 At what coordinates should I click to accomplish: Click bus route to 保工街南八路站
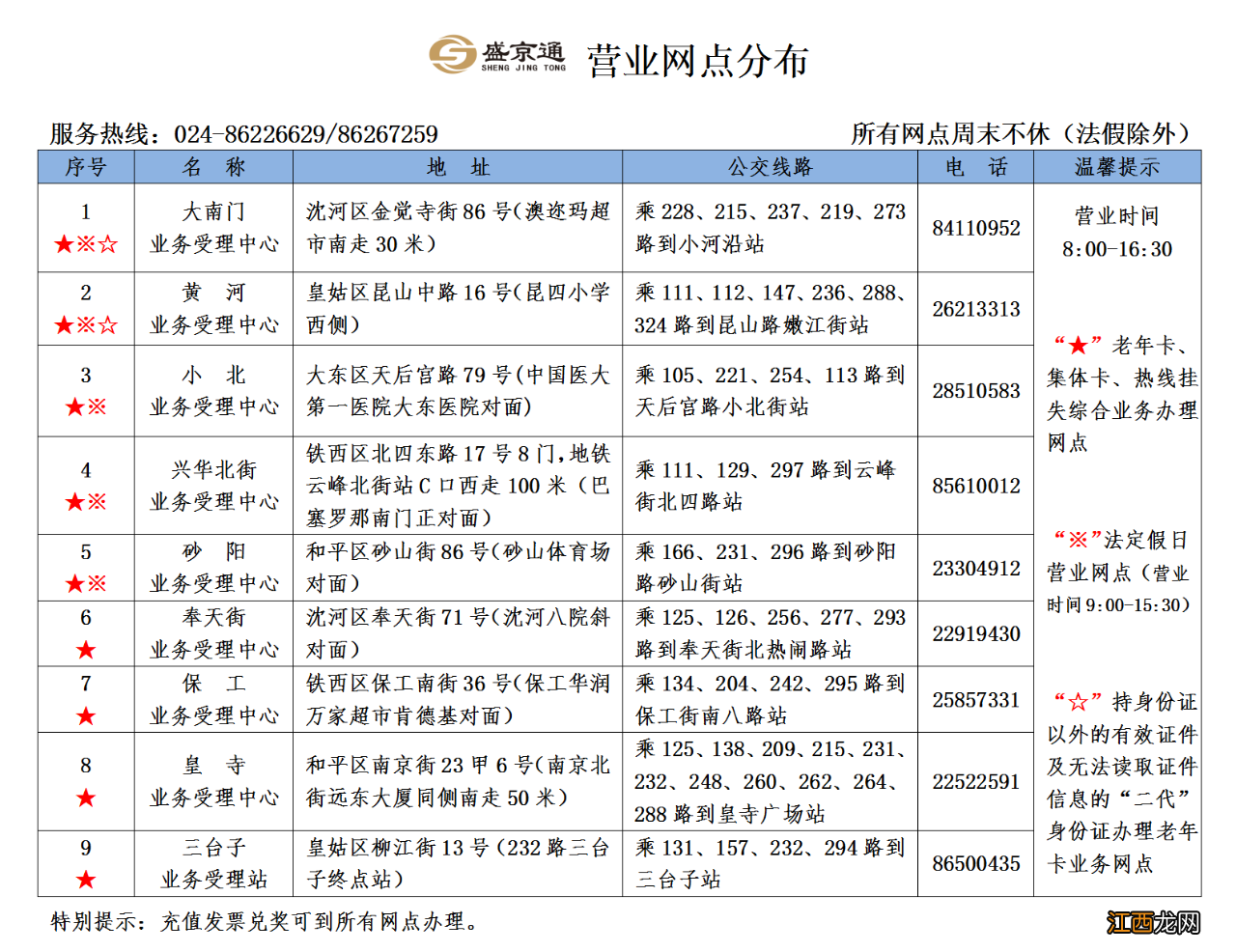[x=770, y=700]
